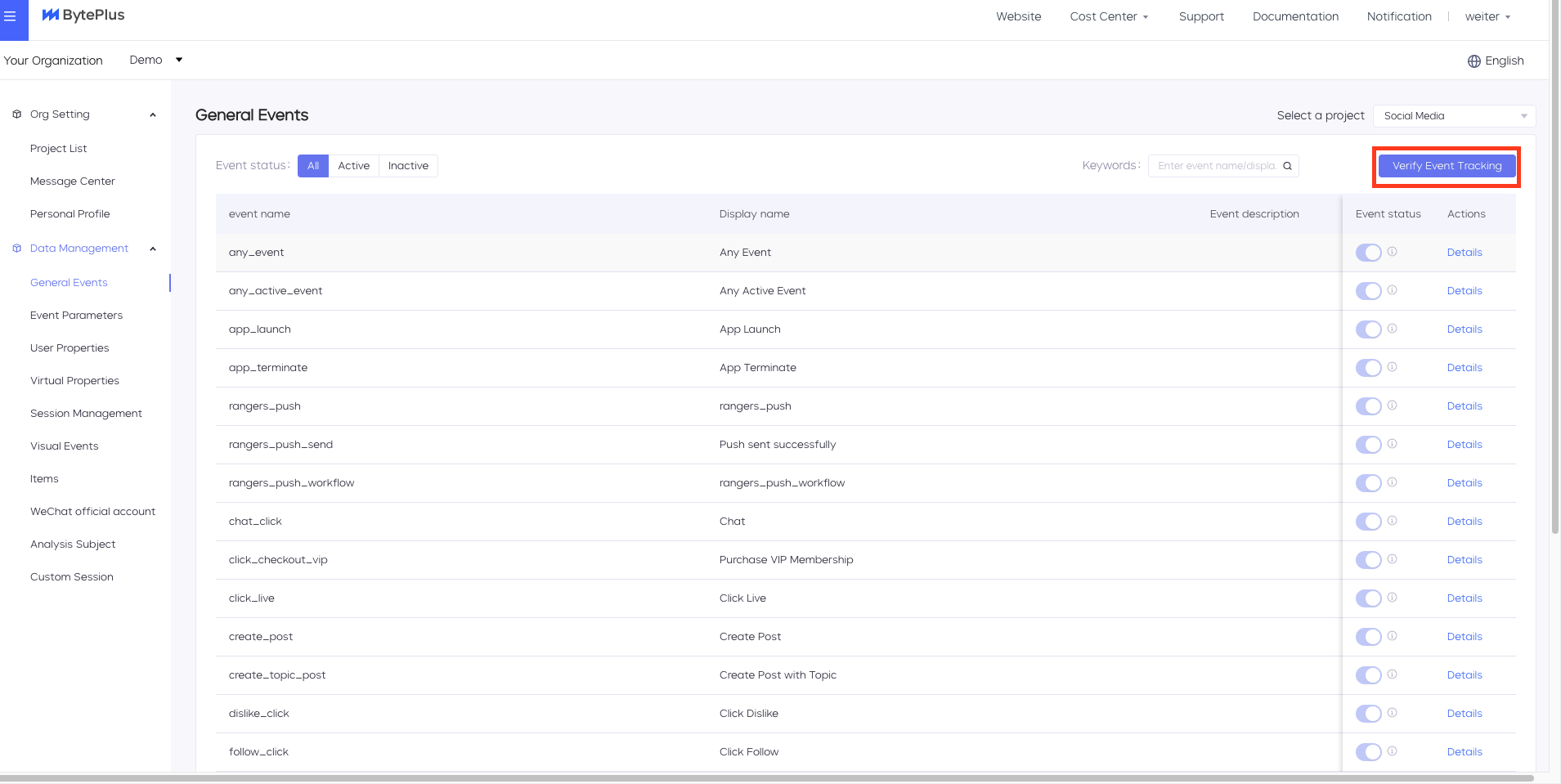
Task: Click the vertical page scrollbar
Action: click(x=1555, y=267)
